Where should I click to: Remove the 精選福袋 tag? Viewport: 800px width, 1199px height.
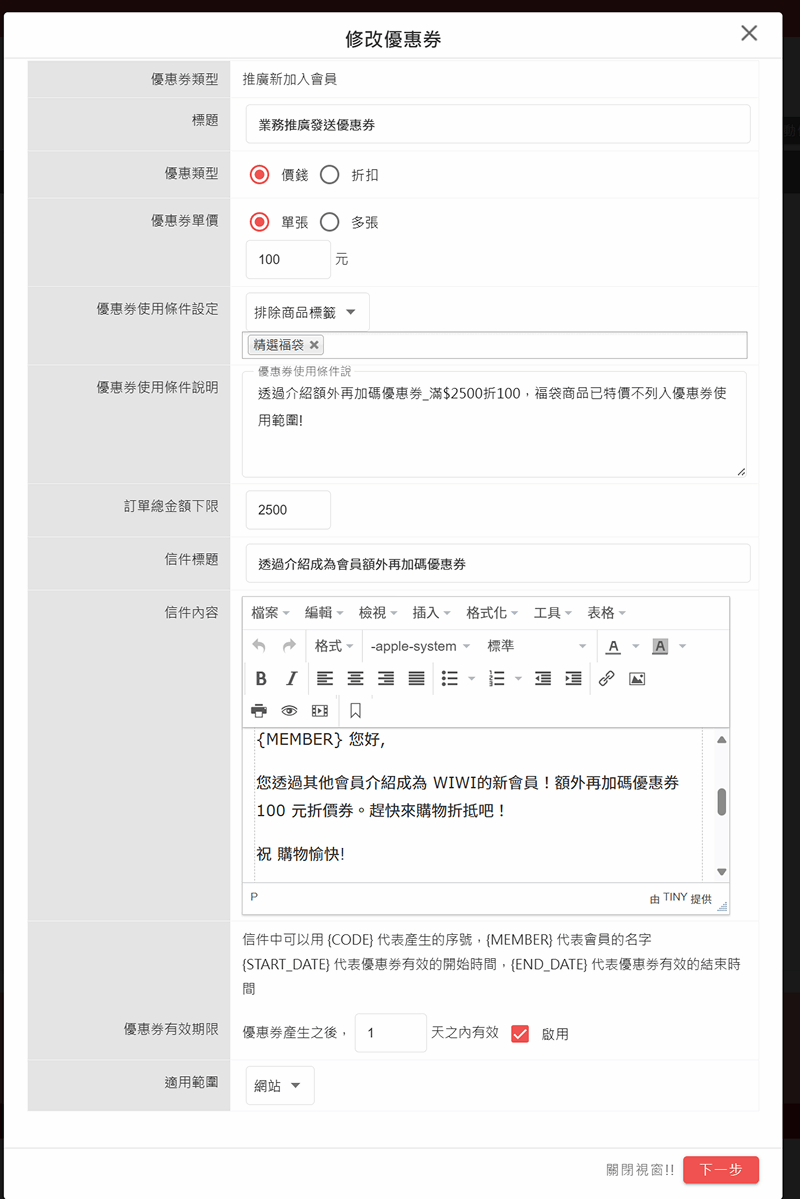(x=314, y=345)
